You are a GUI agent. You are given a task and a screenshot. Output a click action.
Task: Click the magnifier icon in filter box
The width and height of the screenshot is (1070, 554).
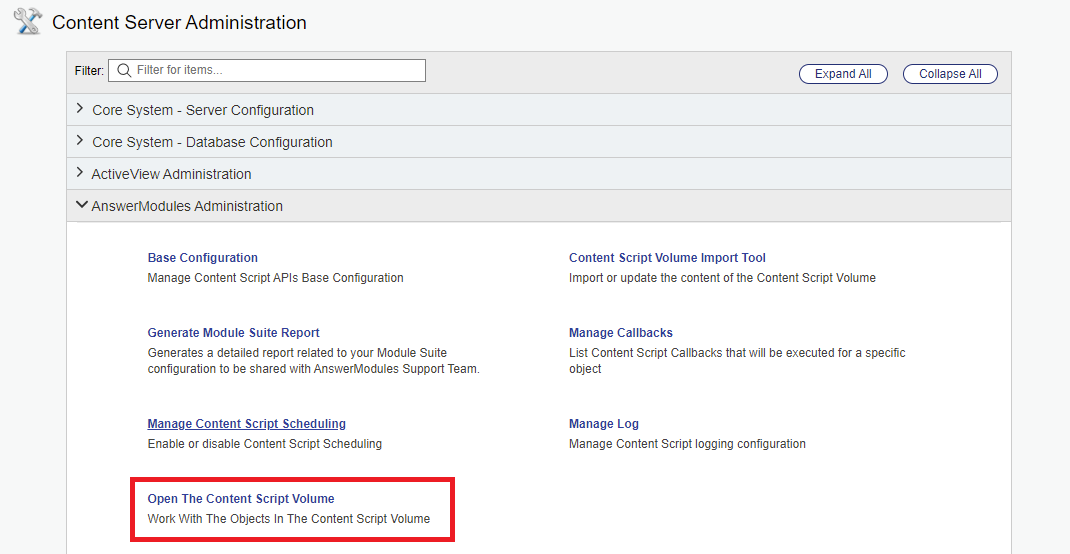[x=124, y=71]
